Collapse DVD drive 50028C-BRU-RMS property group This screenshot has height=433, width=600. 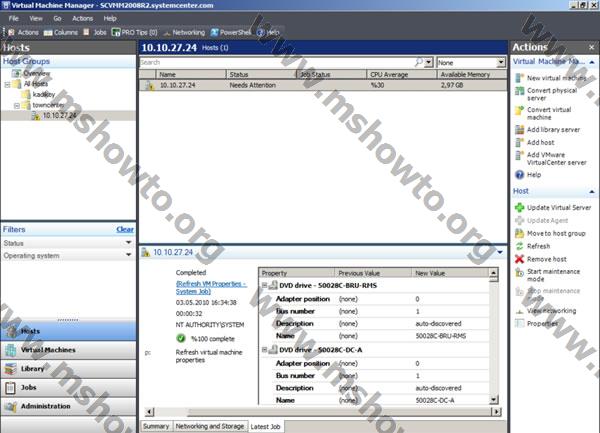tap(264, 285)
